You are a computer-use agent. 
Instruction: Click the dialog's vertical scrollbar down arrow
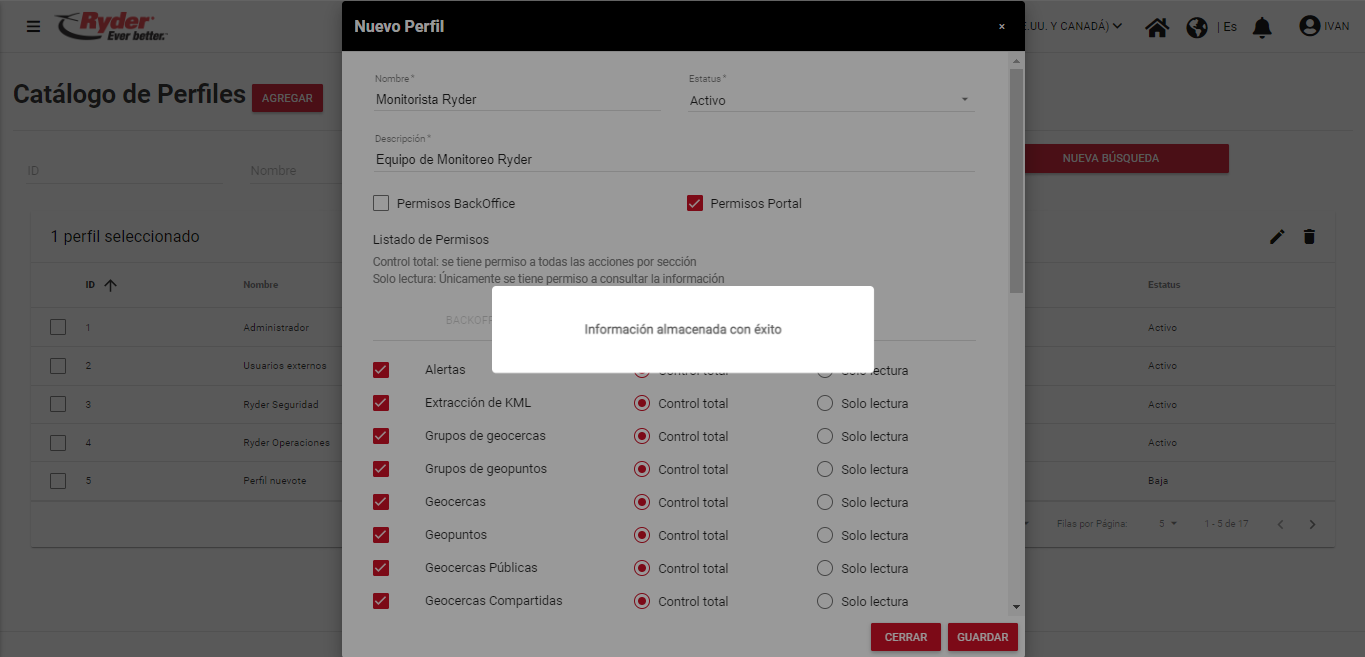(x=1016, y=606)
